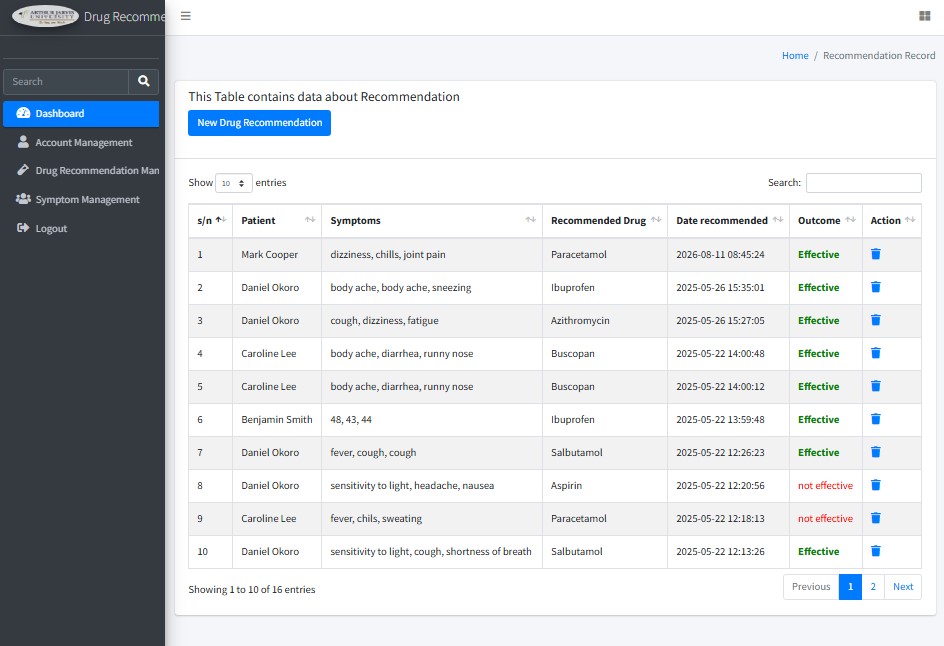
Task: Click the sidebar search magnifier button
Action: [x=143, y=81]
